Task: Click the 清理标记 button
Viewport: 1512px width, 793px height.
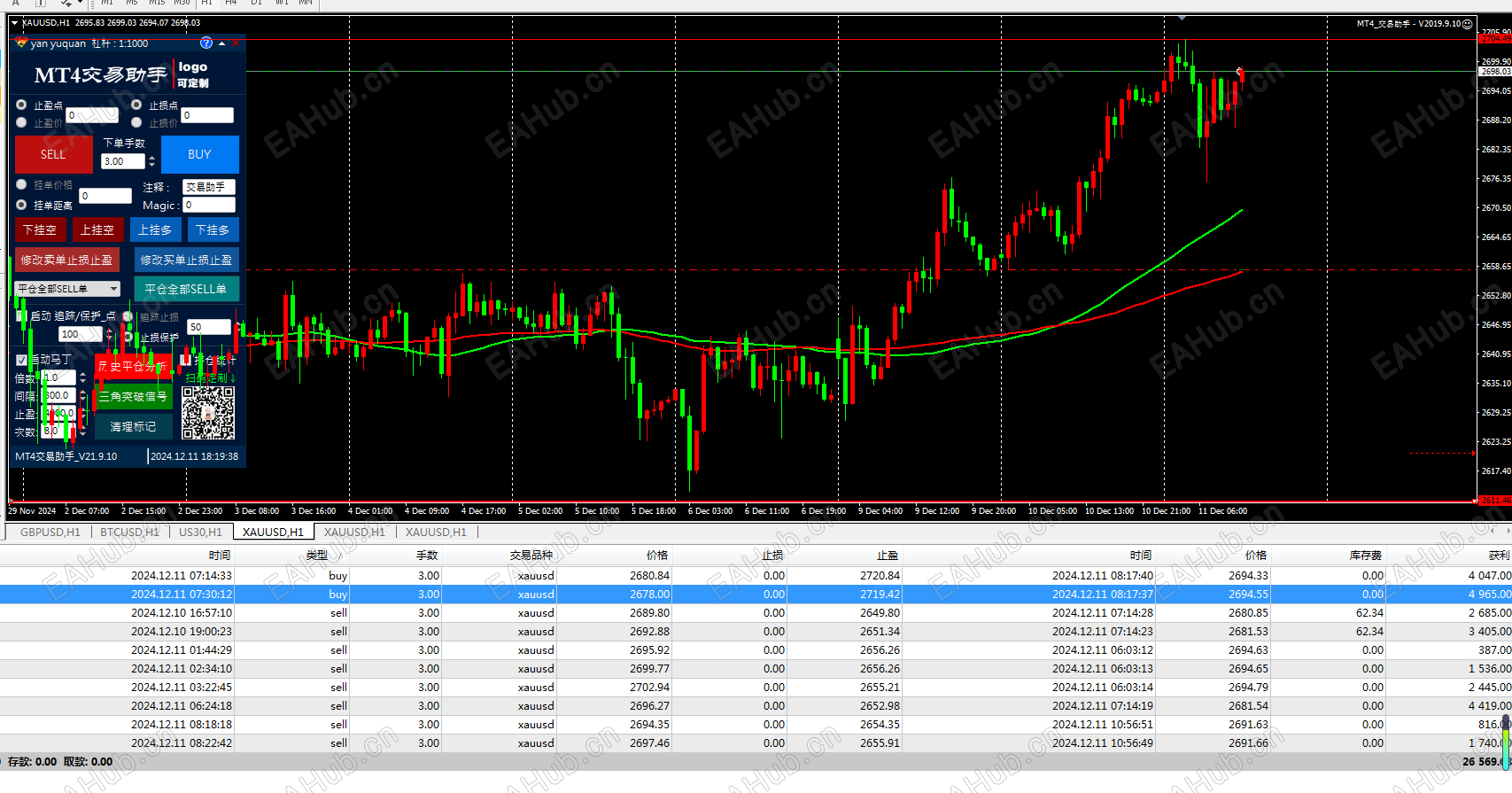Action: pos(133,426)
